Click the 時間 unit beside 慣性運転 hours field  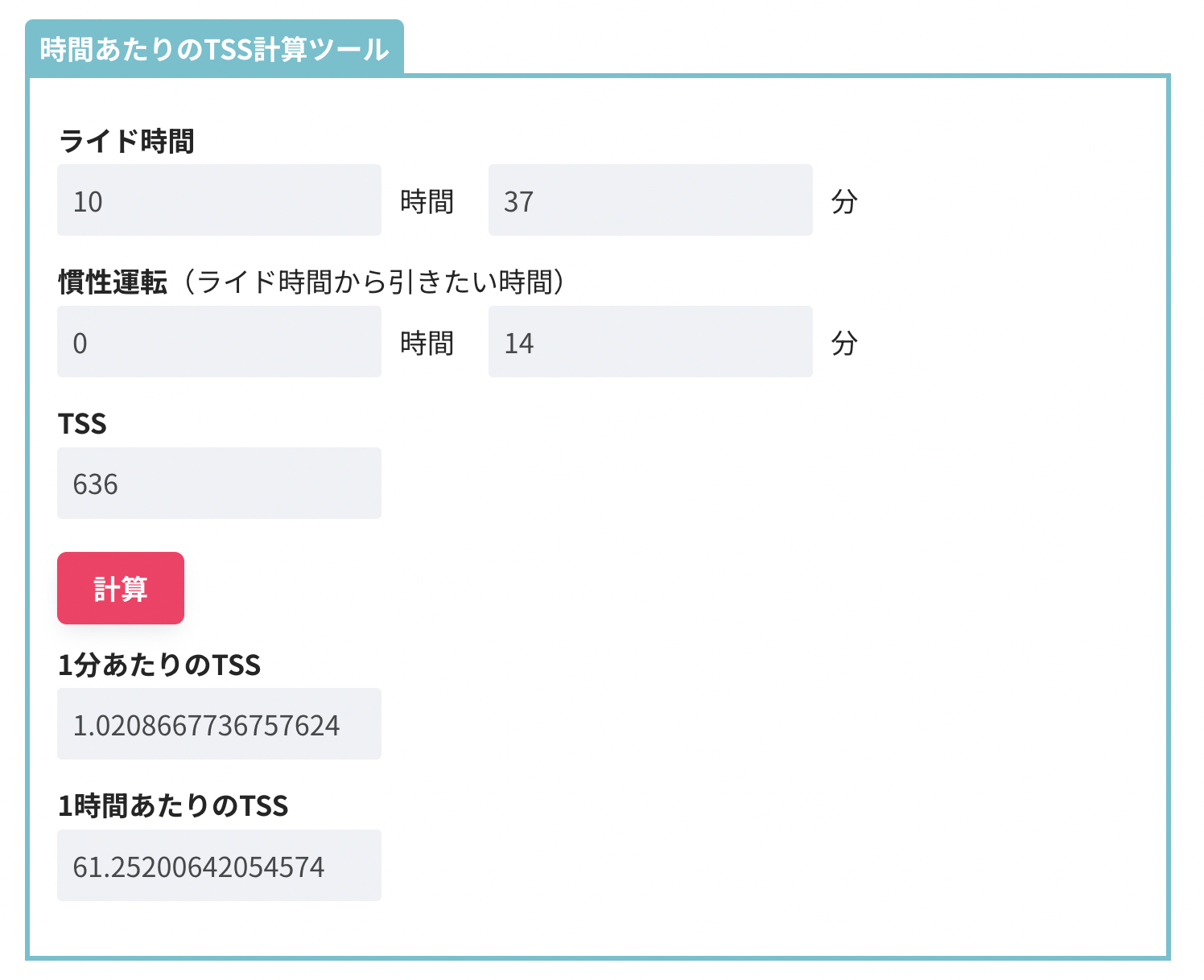427,343
